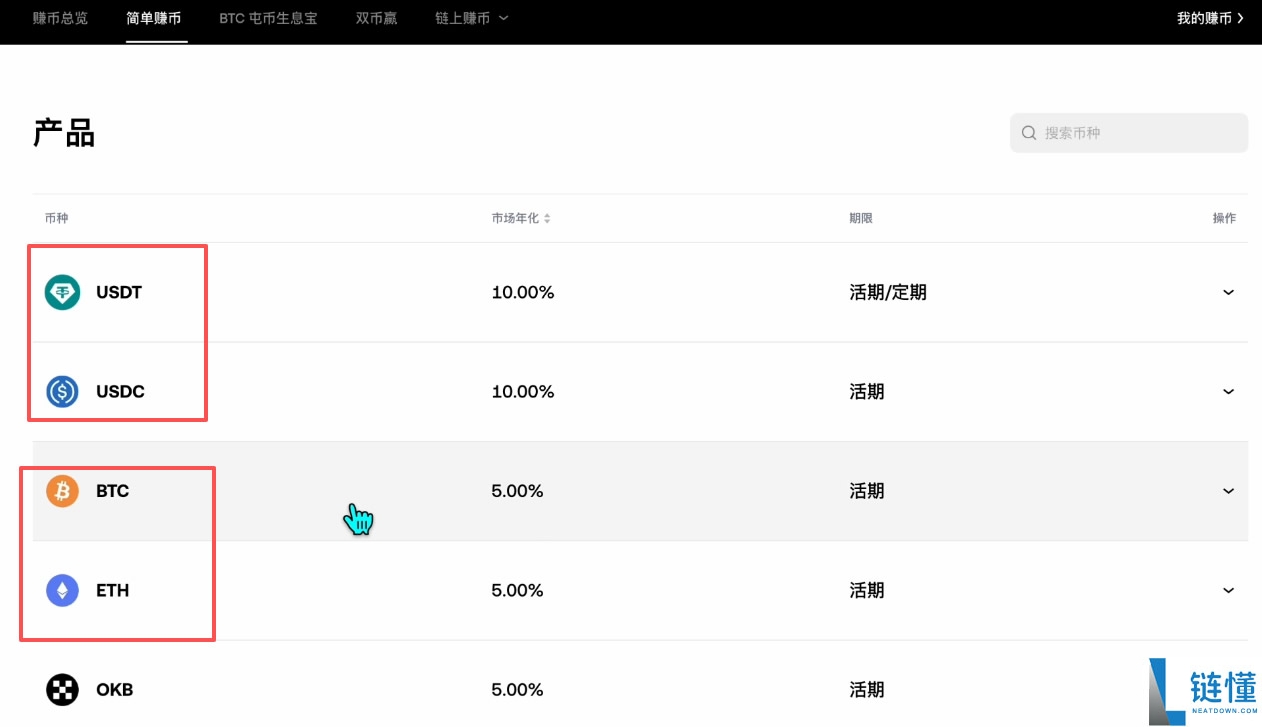This screenshot has width=1262, height=727.
Task: Click the ETH Ethereum coin icon
Action: point(62,590)
